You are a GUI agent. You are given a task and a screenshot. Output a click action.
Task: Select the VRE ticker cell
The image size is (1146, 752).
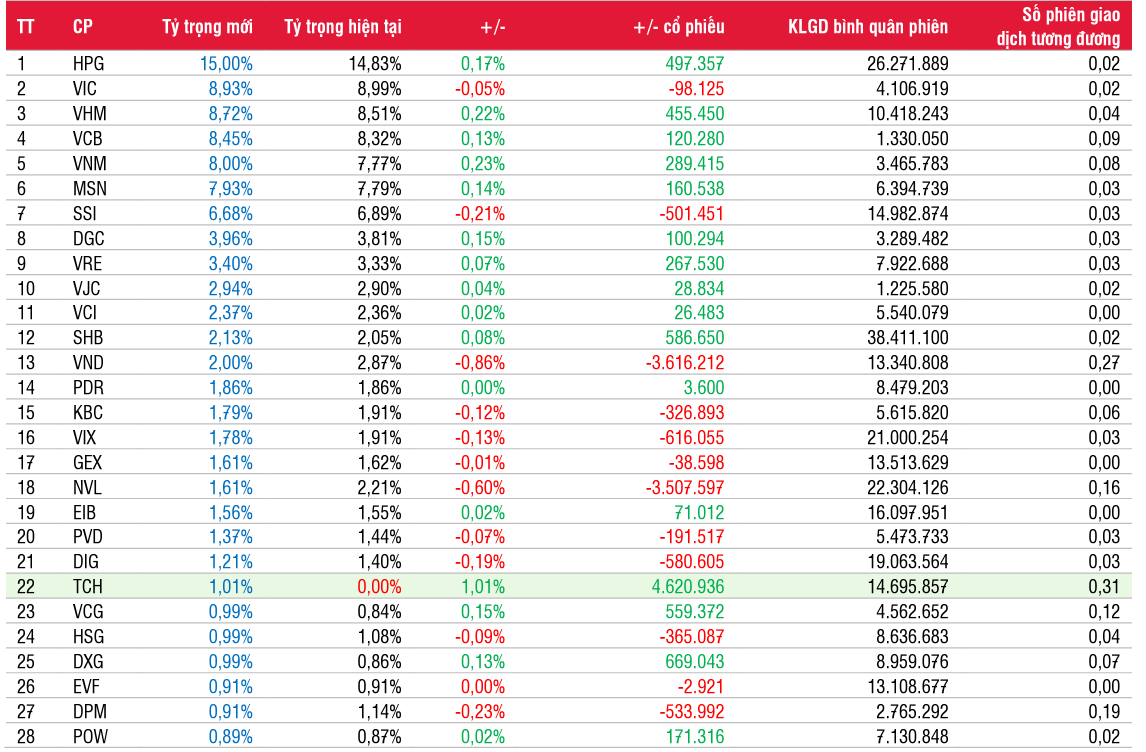click(88, 263)
